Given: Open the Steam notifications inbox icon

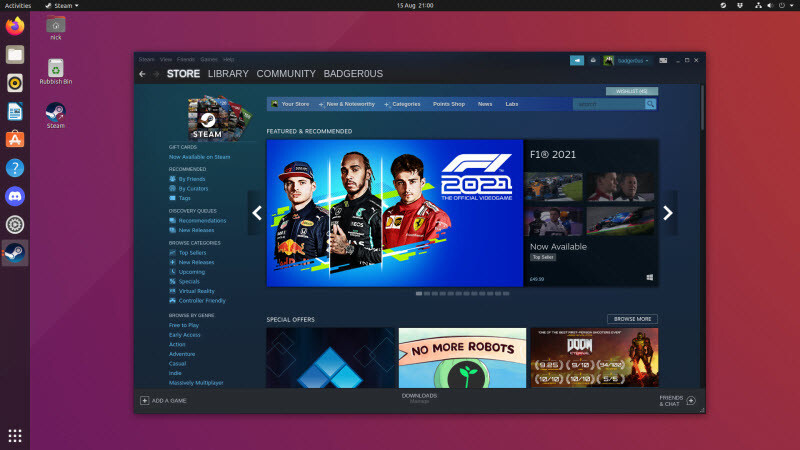Looking at the screenshot, I should coord(593,60).
